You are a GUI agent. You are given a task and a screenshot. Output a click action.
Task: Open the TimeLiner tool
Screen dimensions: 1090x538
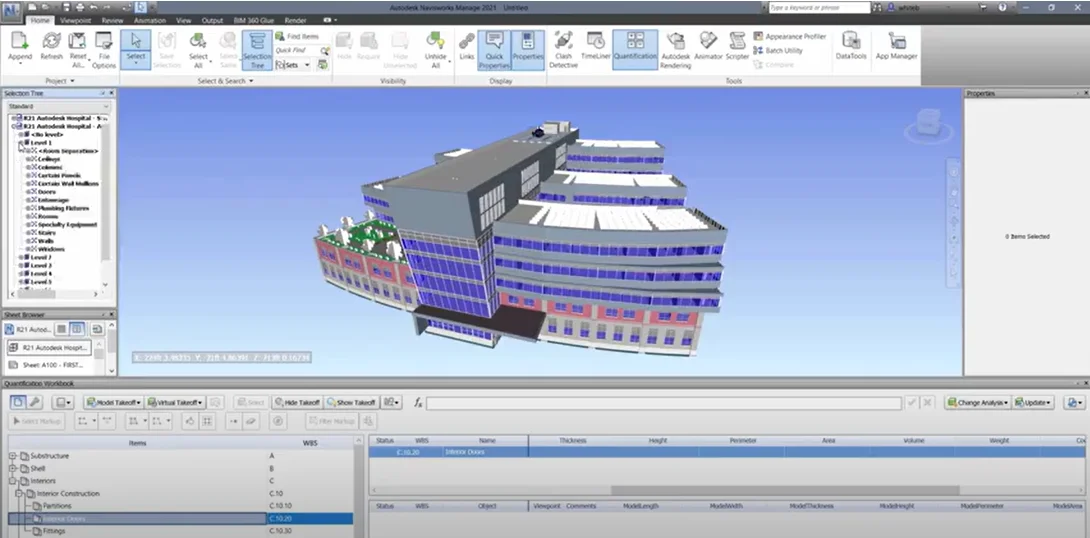pyautogui.click(x=595, y=47)
